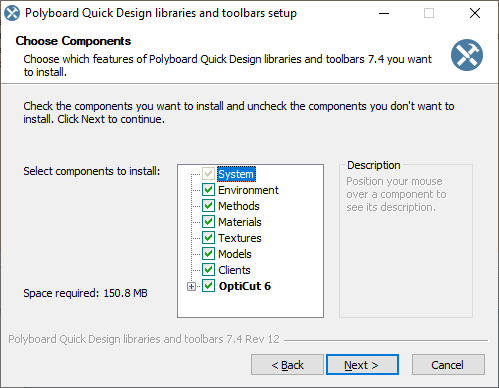Screen dimensions: 499x388
Task: Close the setup window
Action: (x=475, y=13)
